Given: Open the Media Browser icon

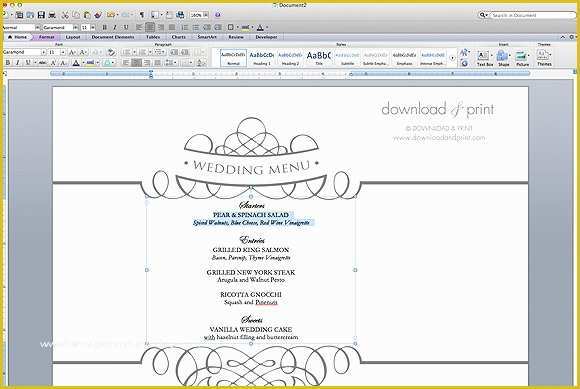Looking at the screenshot, I should [180, 15].
